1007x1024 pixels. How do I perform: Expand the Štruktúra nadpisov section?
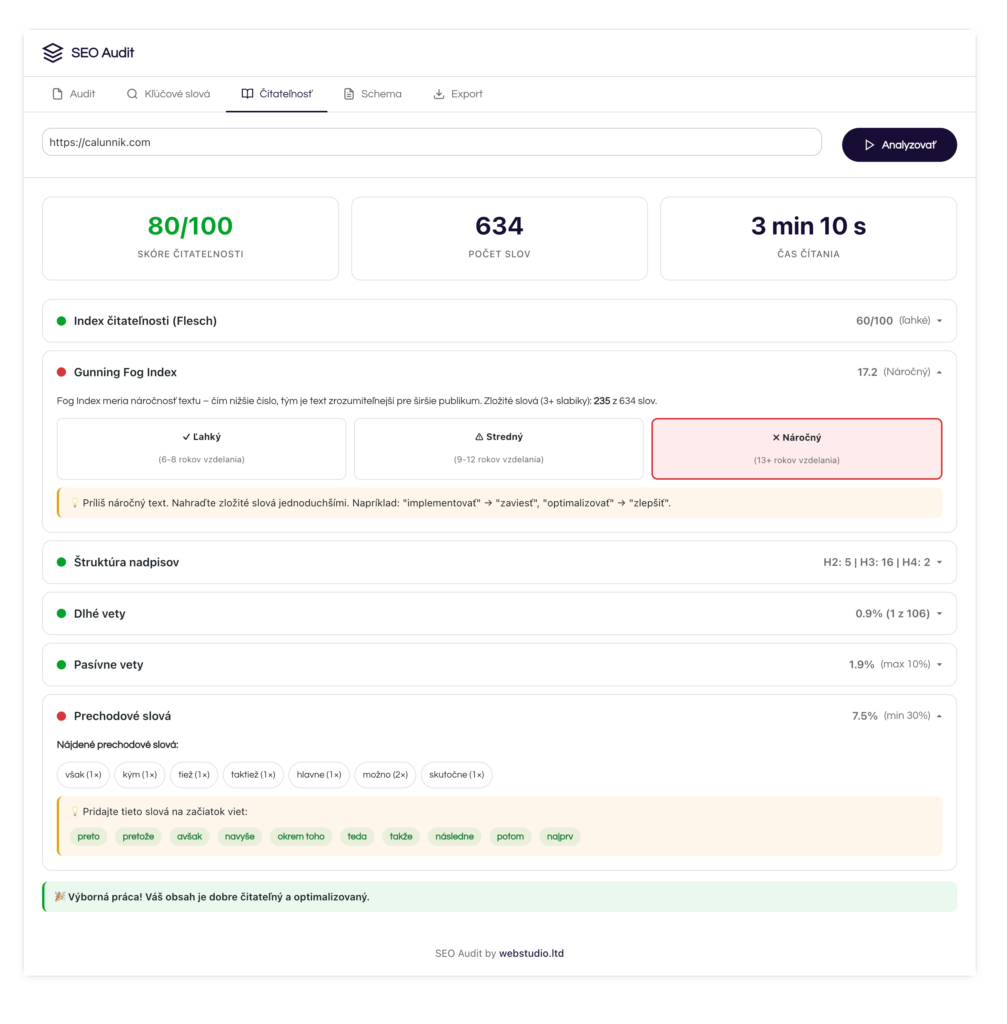coord(500,562)
